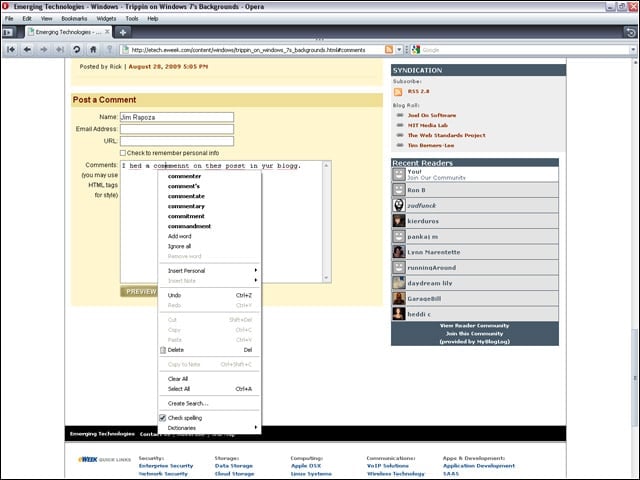Open the 'Joel On Software' link
Image resolution: width=640 pixels, height=480 pixels.
pos(432,115)
